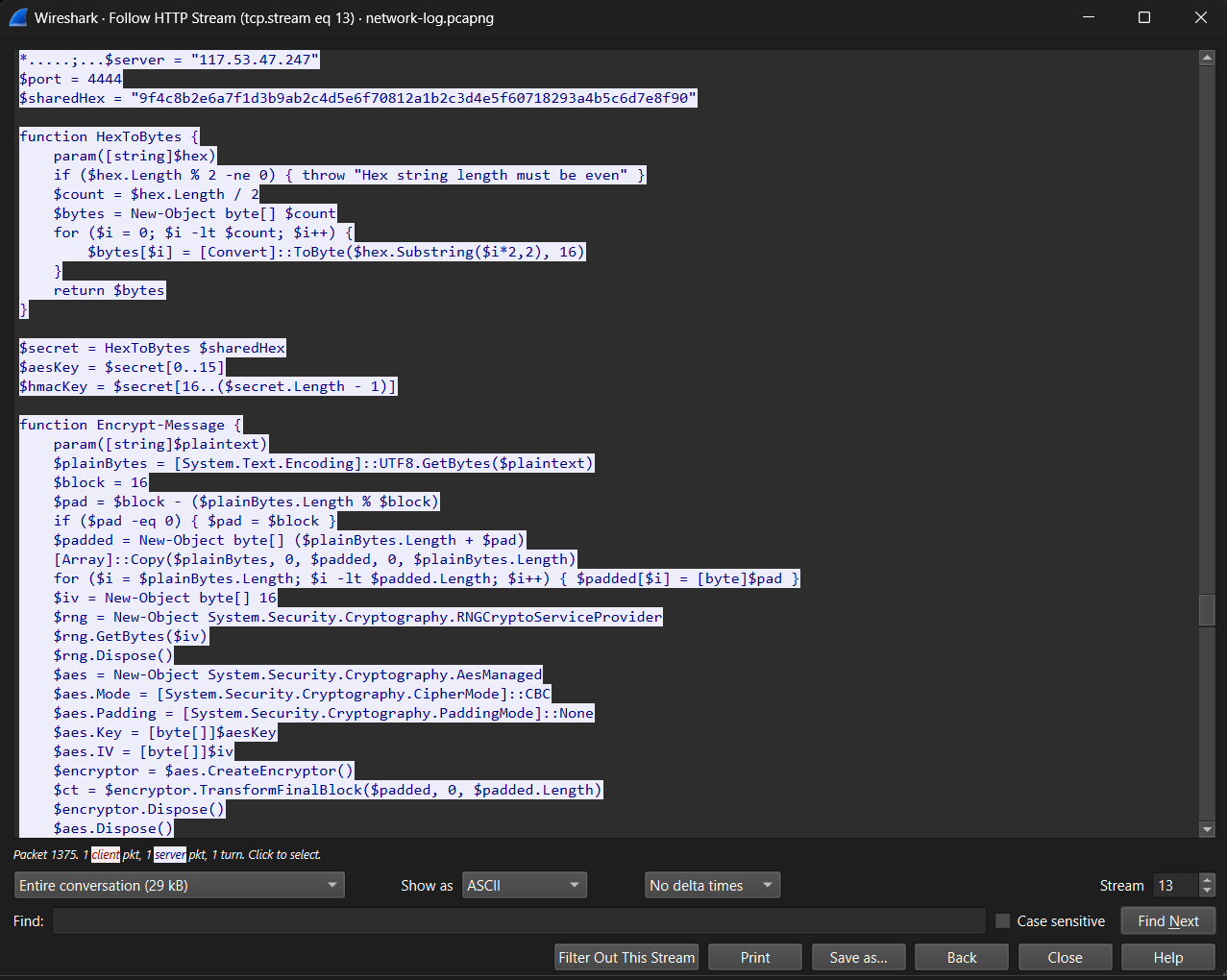
Task: Decrement the Stream number spinner
Action: click(1208, 892)
